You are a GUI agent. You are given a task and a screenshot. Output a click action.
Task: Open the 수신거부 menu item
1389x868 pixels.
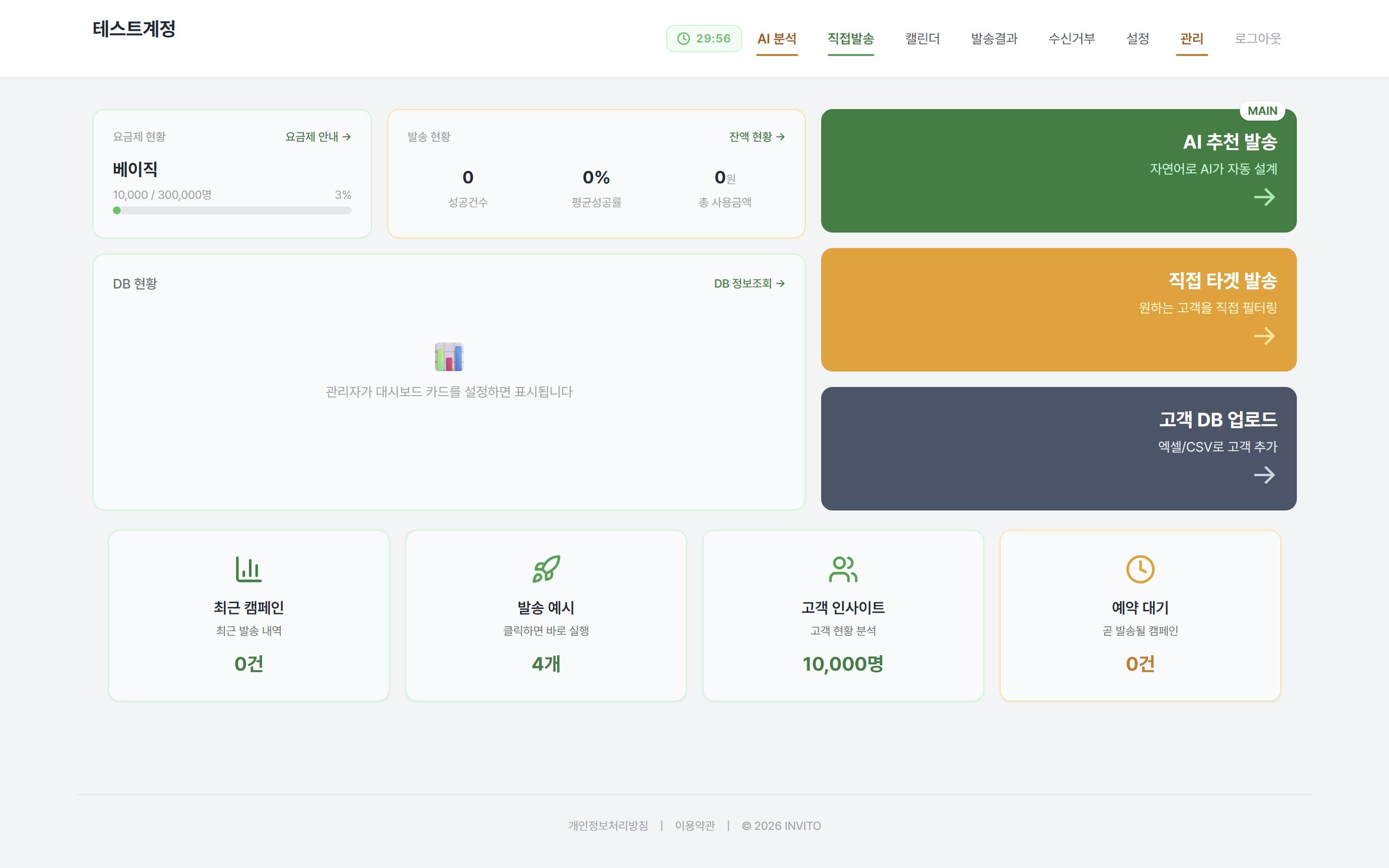coord(1071,39)
